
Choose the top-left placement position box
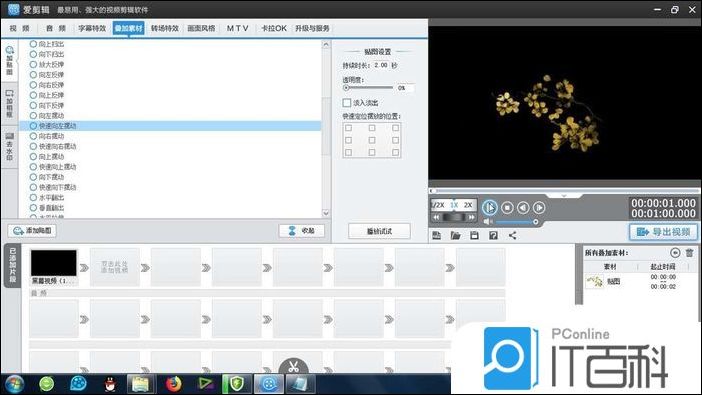click(x=348, y=128)
